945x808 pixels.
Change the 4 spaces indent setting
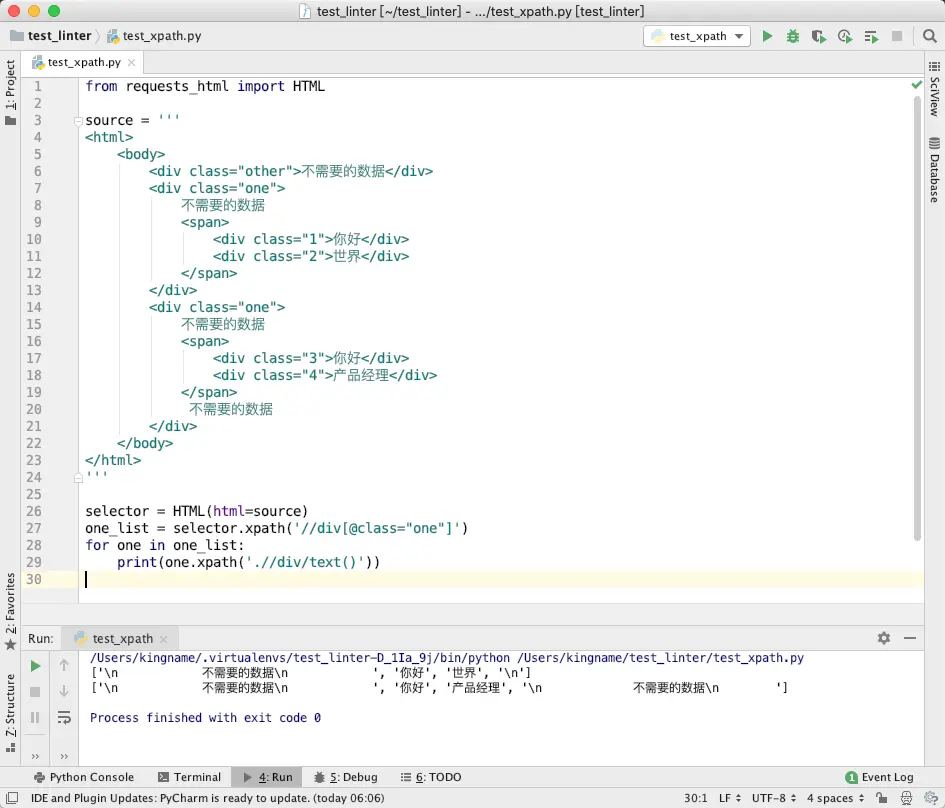[830, 798]
